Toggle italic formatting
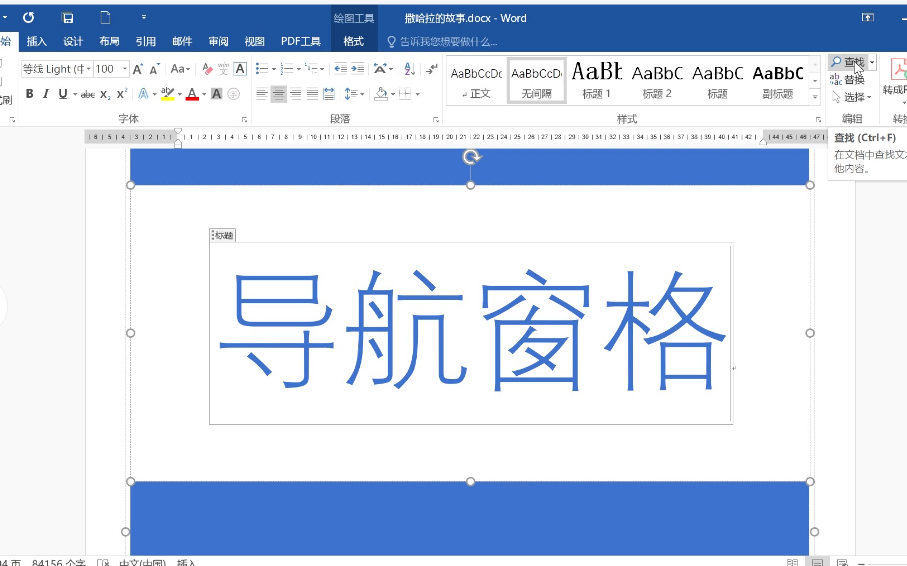The width and height of the screenshot is (907, 566). pyautogui.click(x=46, y=94)
